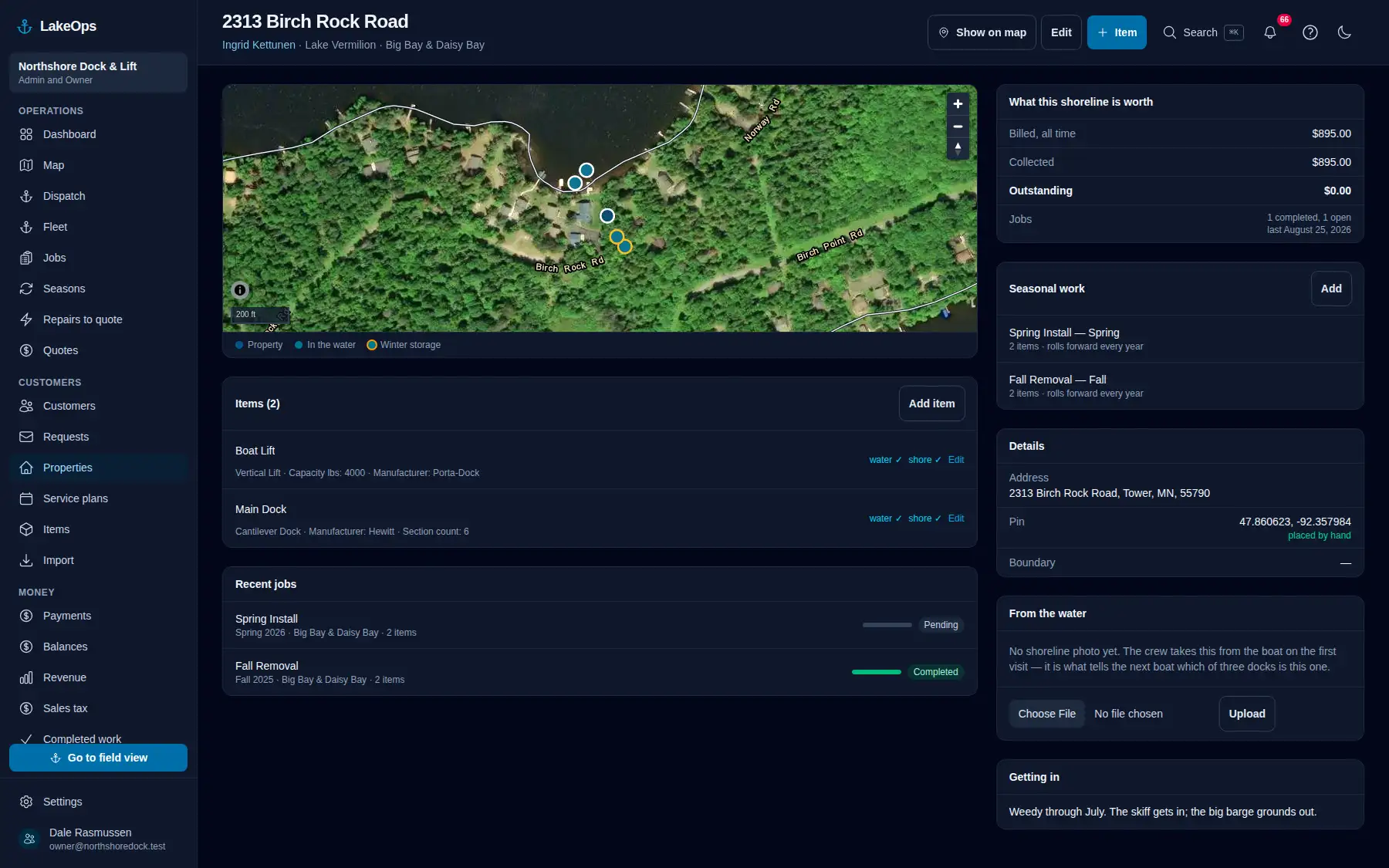
Task: Click the Items box icon
Action: (x=26, y=529)
